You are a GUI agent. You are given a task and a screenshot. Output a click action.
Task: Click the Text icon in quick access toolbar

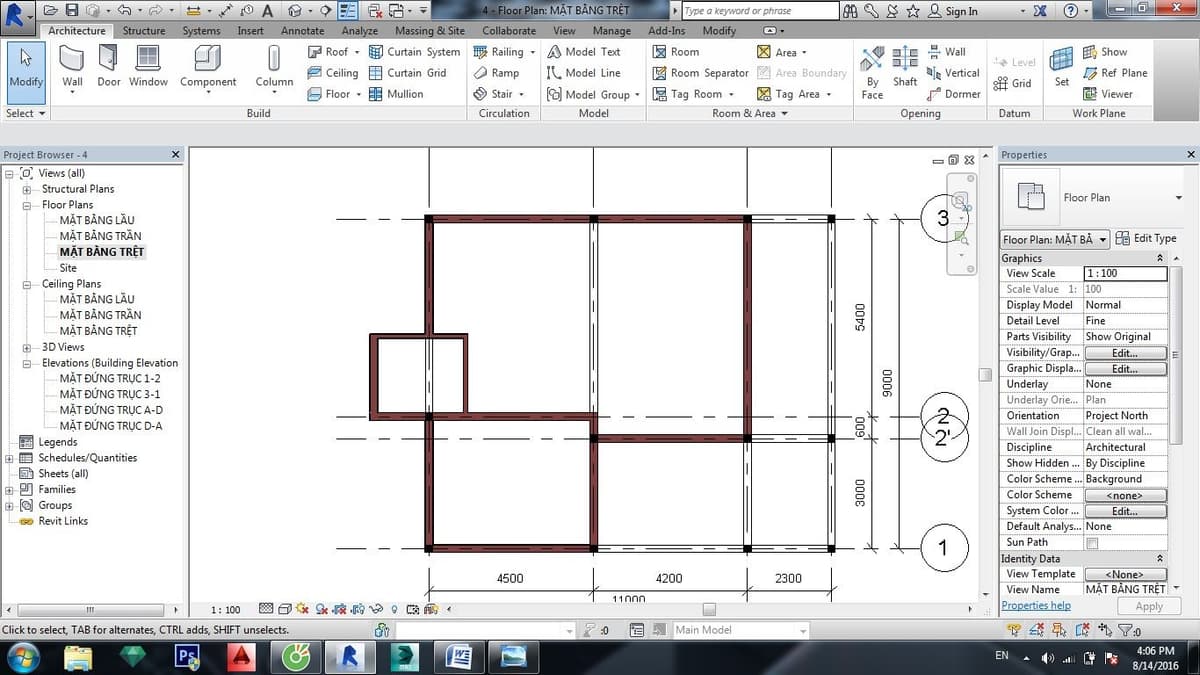click(268, 11)
